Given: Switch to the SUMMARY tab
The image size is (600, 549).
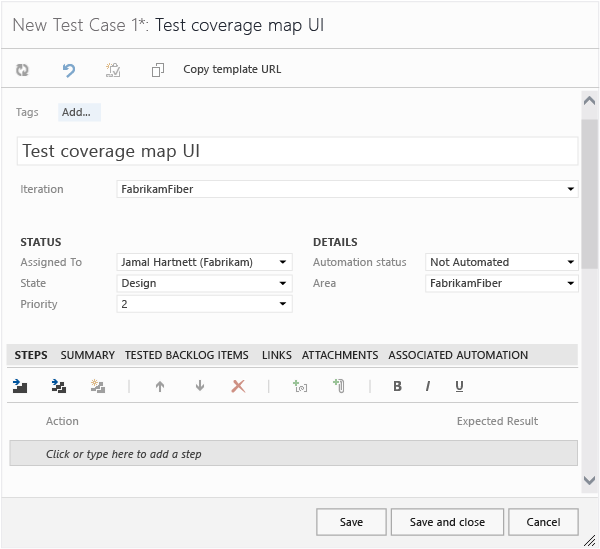Looking at the screenshot, I should click(x=88, y=355).
